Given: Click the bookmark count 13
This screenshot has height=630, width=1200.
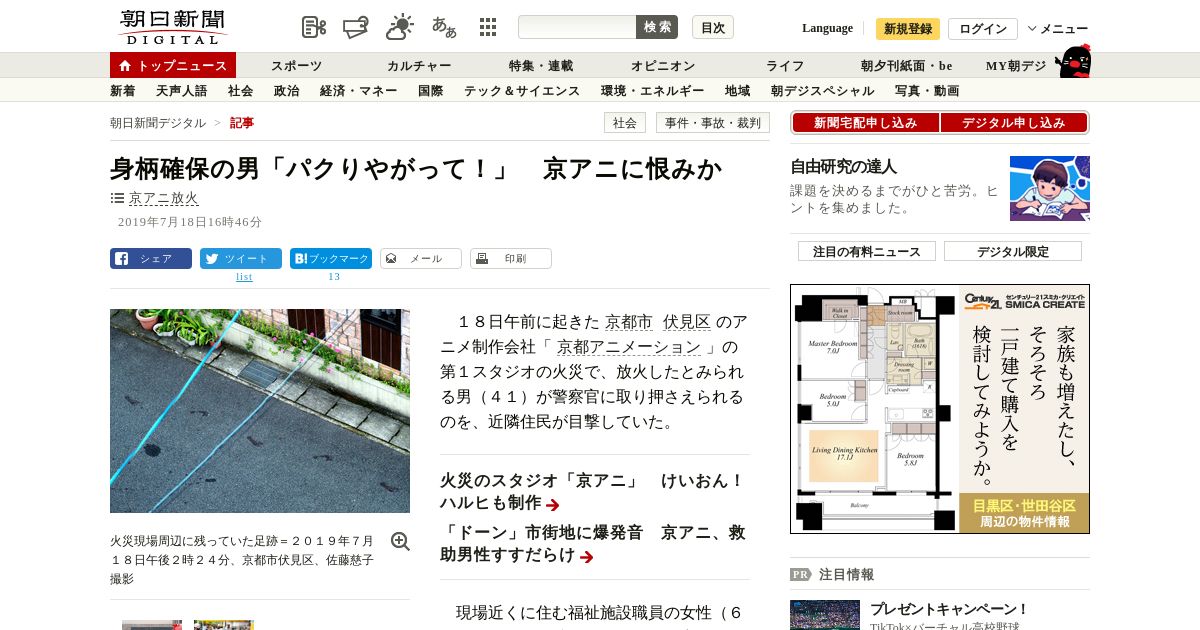Looking at the screenshot, I should click(x=334, y=277).
